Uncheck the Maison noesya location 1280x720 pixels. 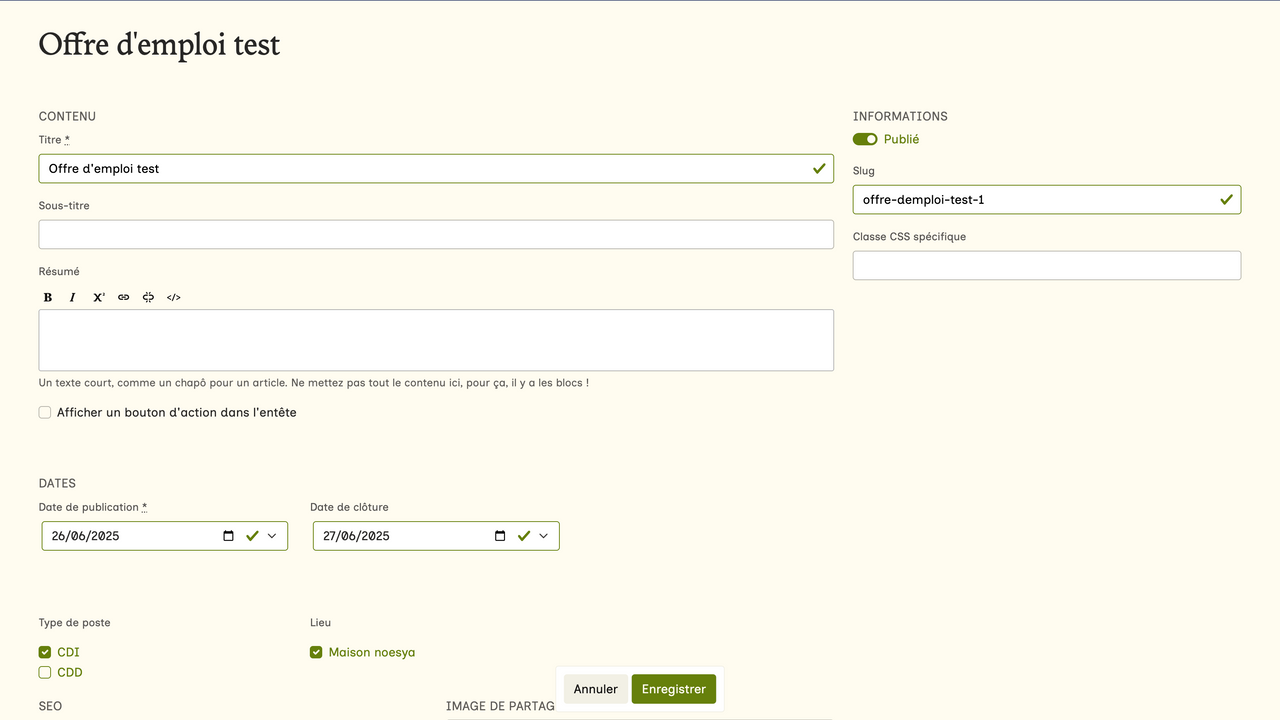tap(316, 653)
